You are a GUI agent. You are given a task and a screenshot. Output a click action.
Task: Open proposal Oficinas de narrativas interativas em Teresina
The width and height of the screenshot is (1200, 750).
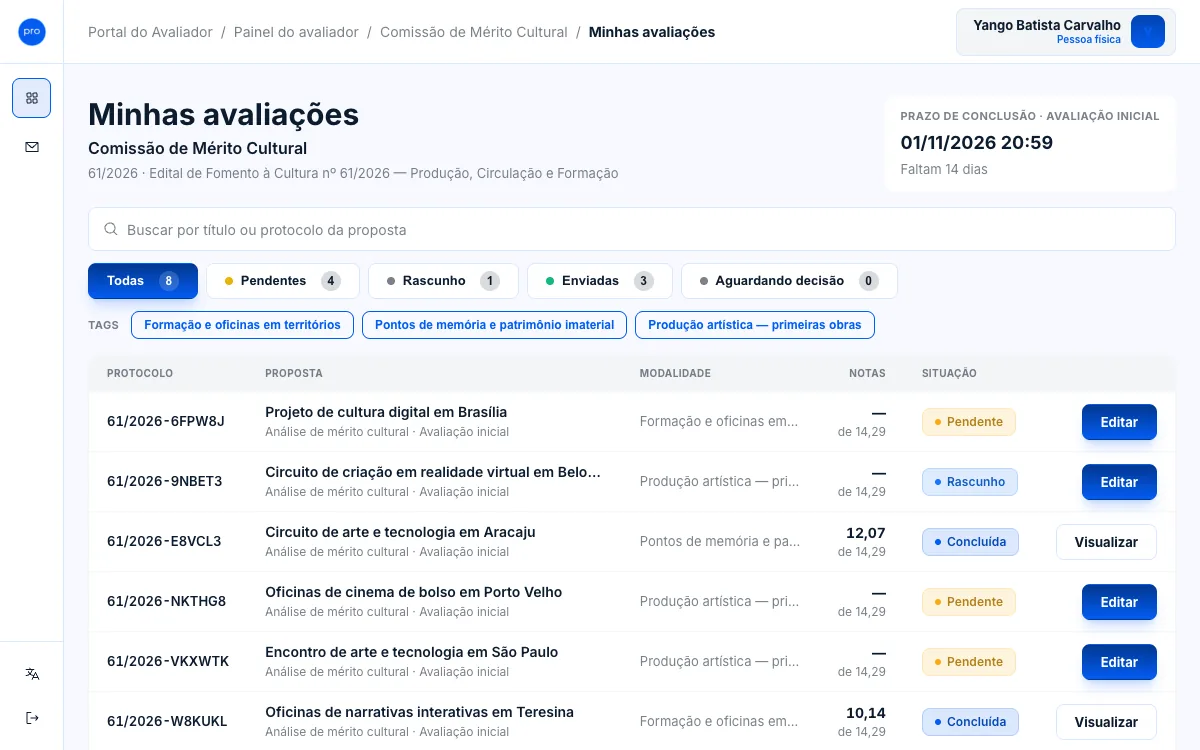[x=419, y=712]
